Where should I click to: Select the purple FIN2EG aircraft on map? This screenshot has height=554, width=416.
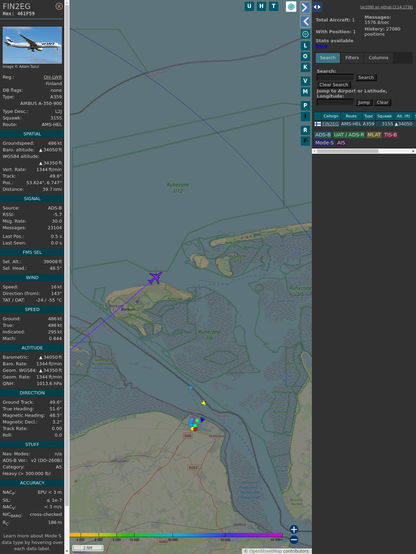(155, 278)
